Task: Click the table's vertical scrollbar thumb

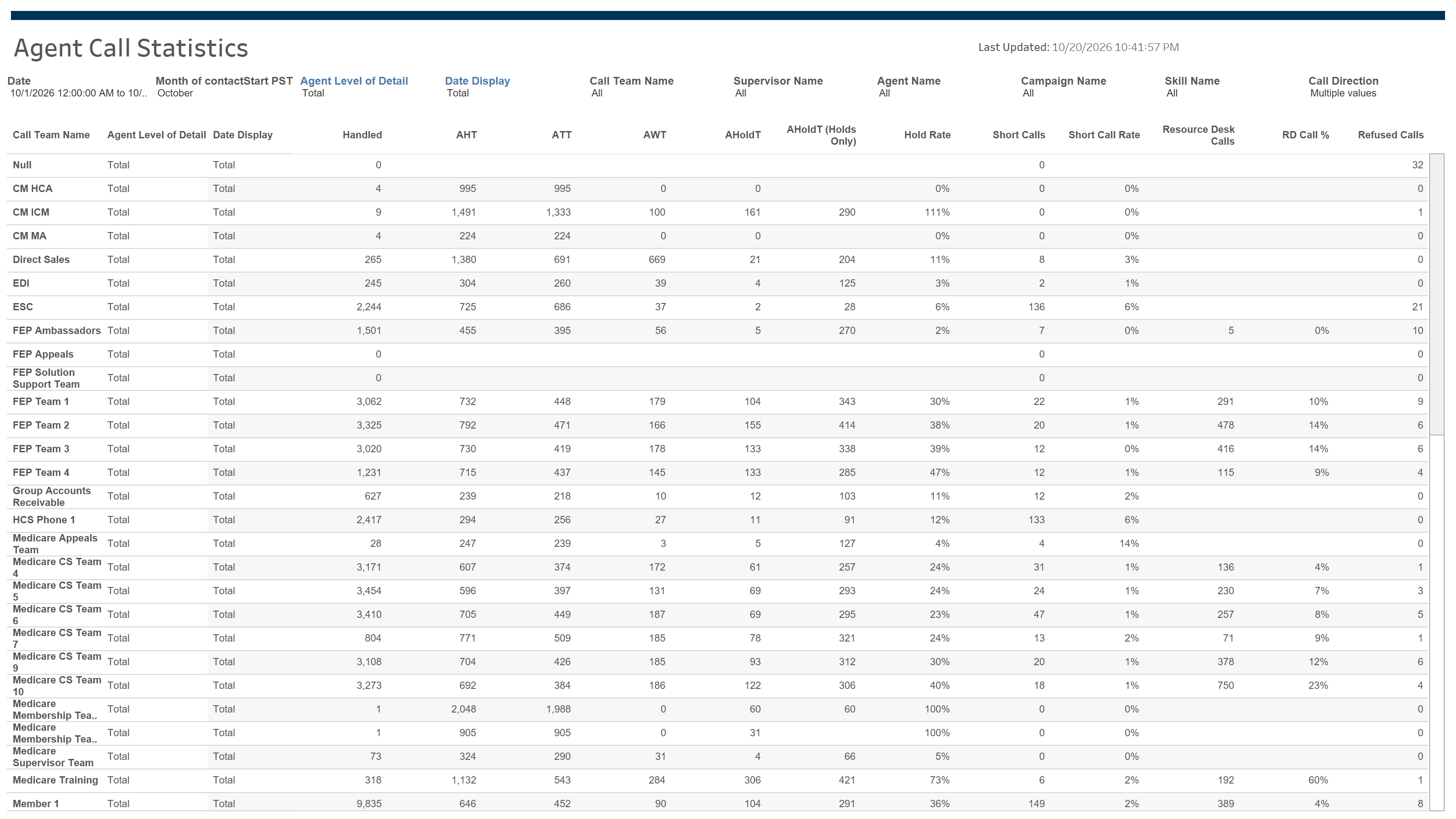Action: point(1436,294)
